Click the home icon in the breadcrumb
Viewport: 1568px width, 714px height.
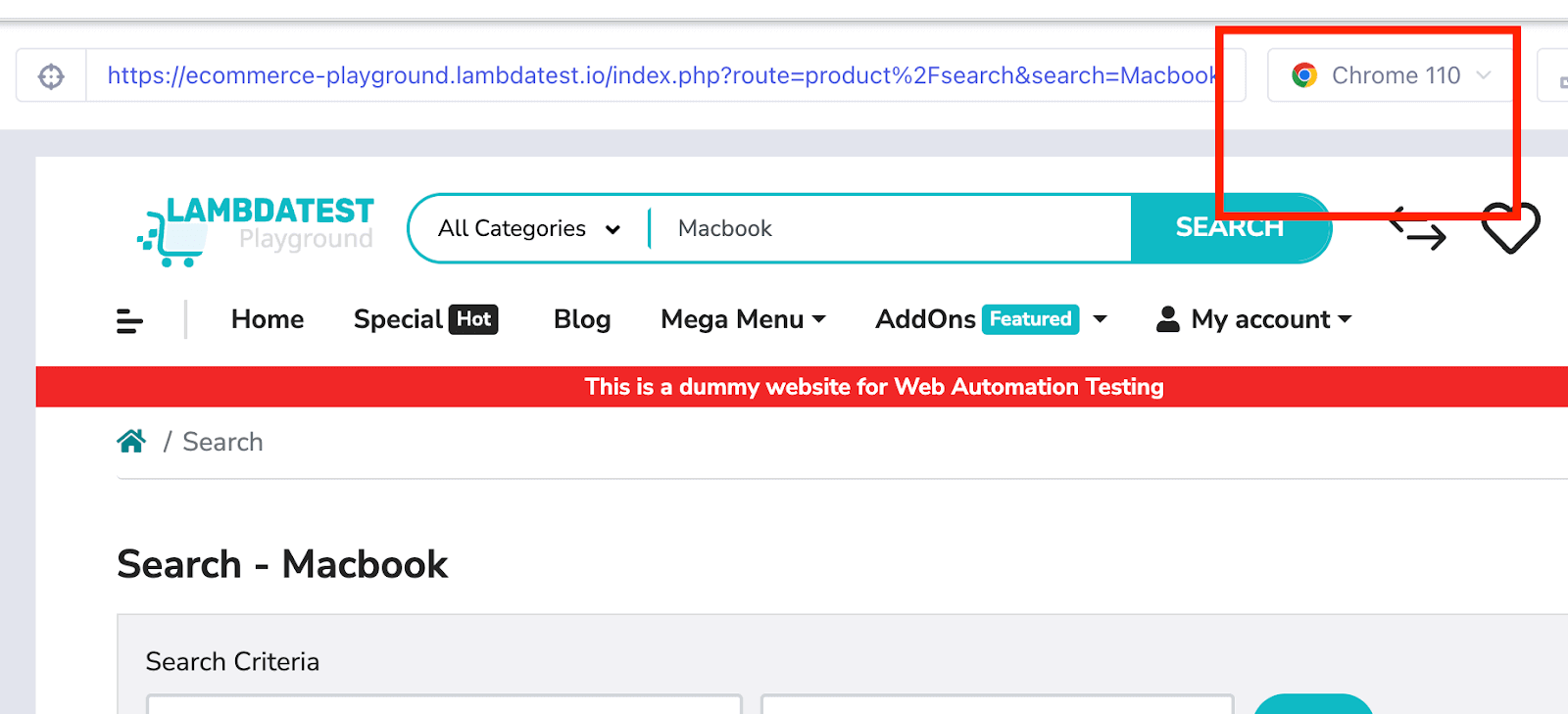point(131,442)
